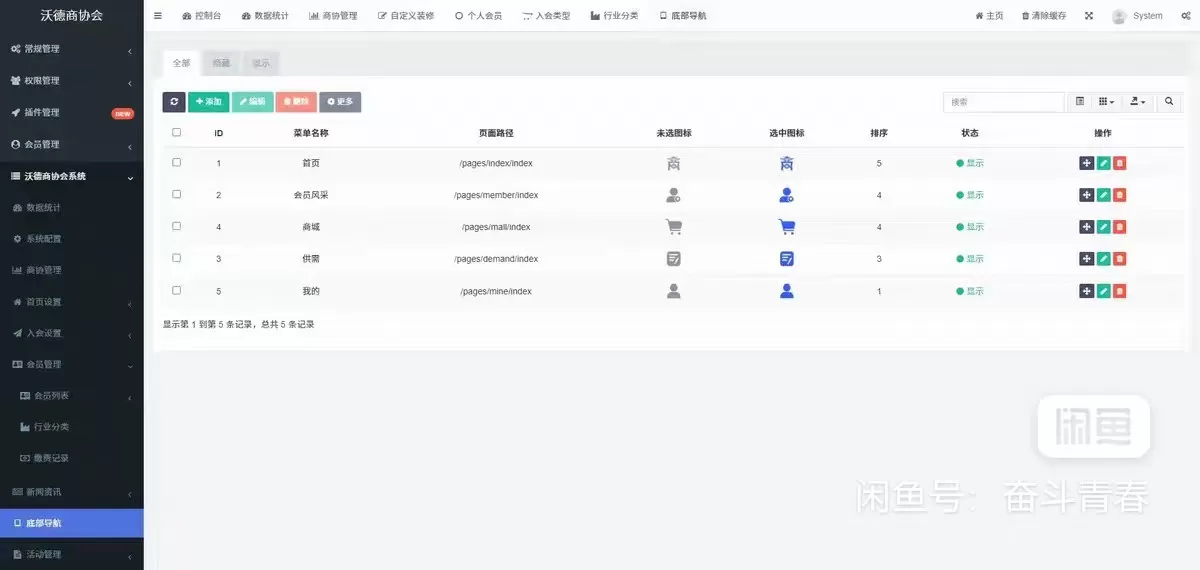This screenshot has width=1200, height=570.
Task: Click the fullscreen icon in header
Action: [1089, 16]
